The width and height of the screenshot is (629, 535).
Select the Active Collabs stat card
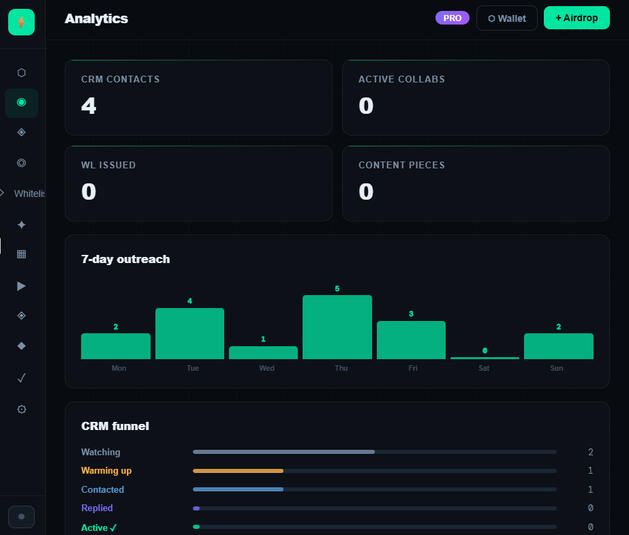point(475,97)
